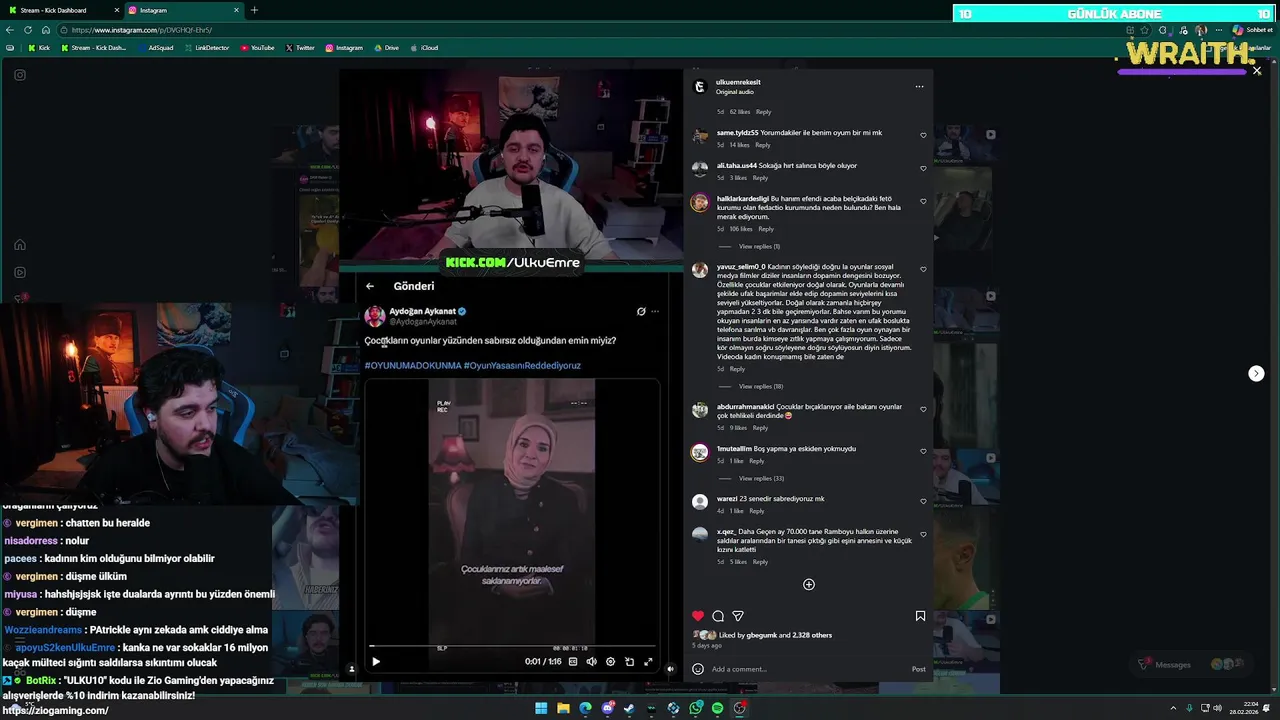Expand View replies (33) under 1mutealim

tap(761, 478)
